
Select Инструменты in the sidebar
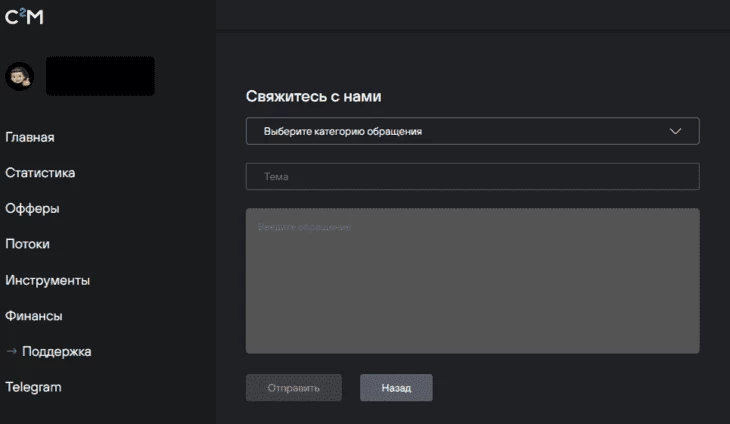[x=47, y=280]
